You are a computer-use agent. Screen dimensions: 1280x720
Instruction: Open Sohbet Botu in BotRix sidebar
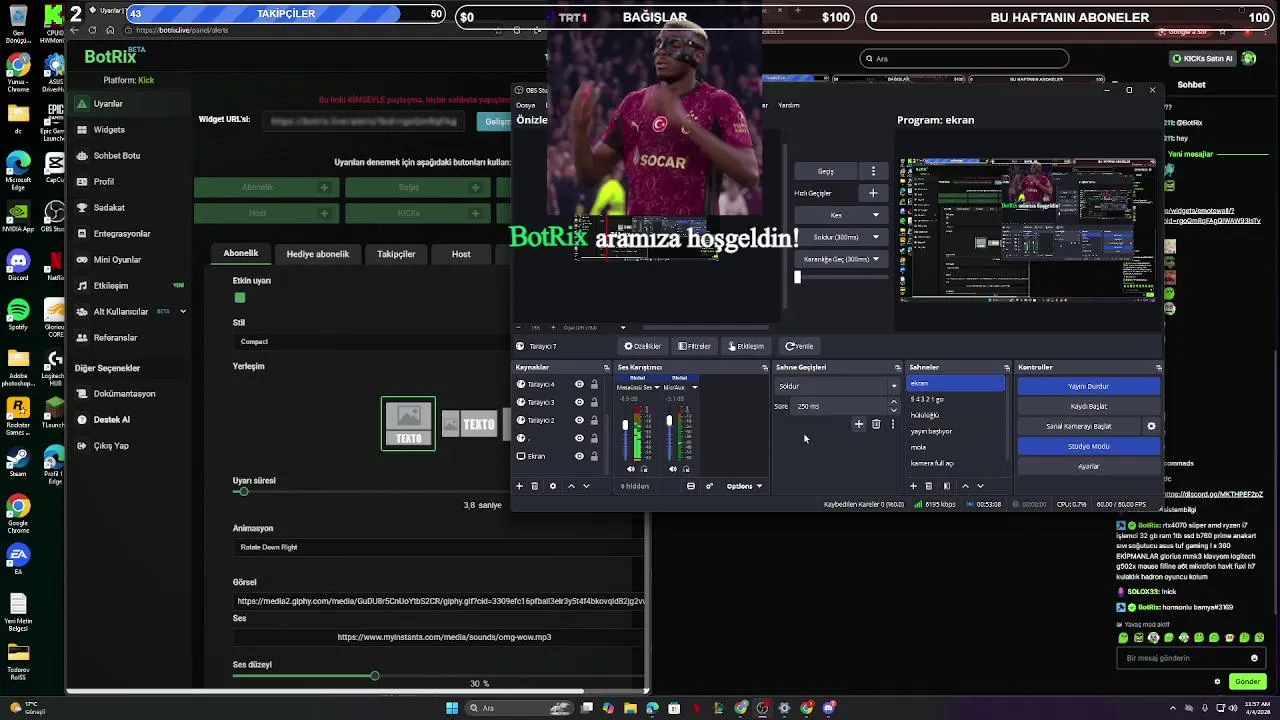[x=116, y=156]
